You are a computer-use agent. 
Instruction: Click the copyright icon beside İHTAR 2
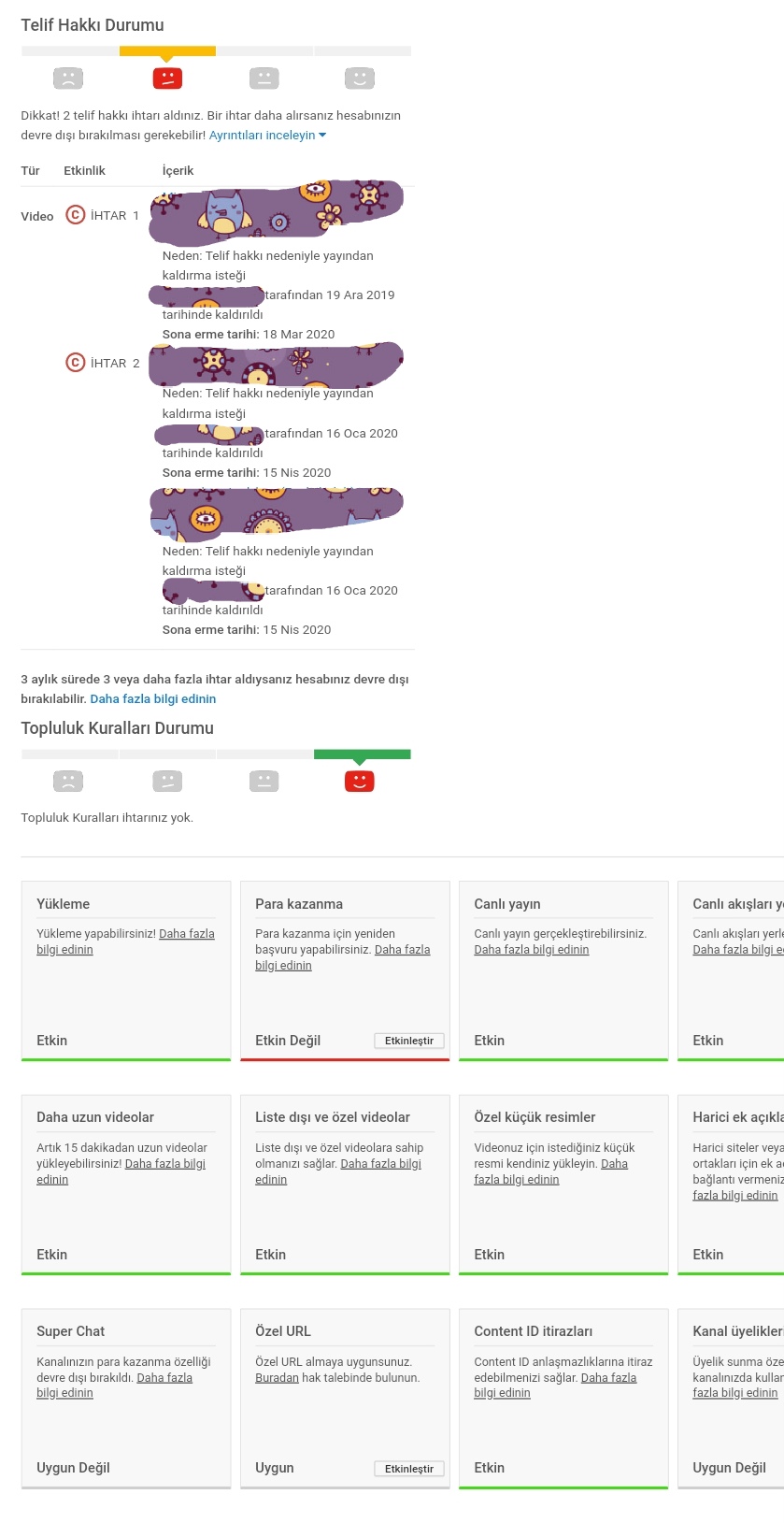pyautogui.click(x=75, y=363)
